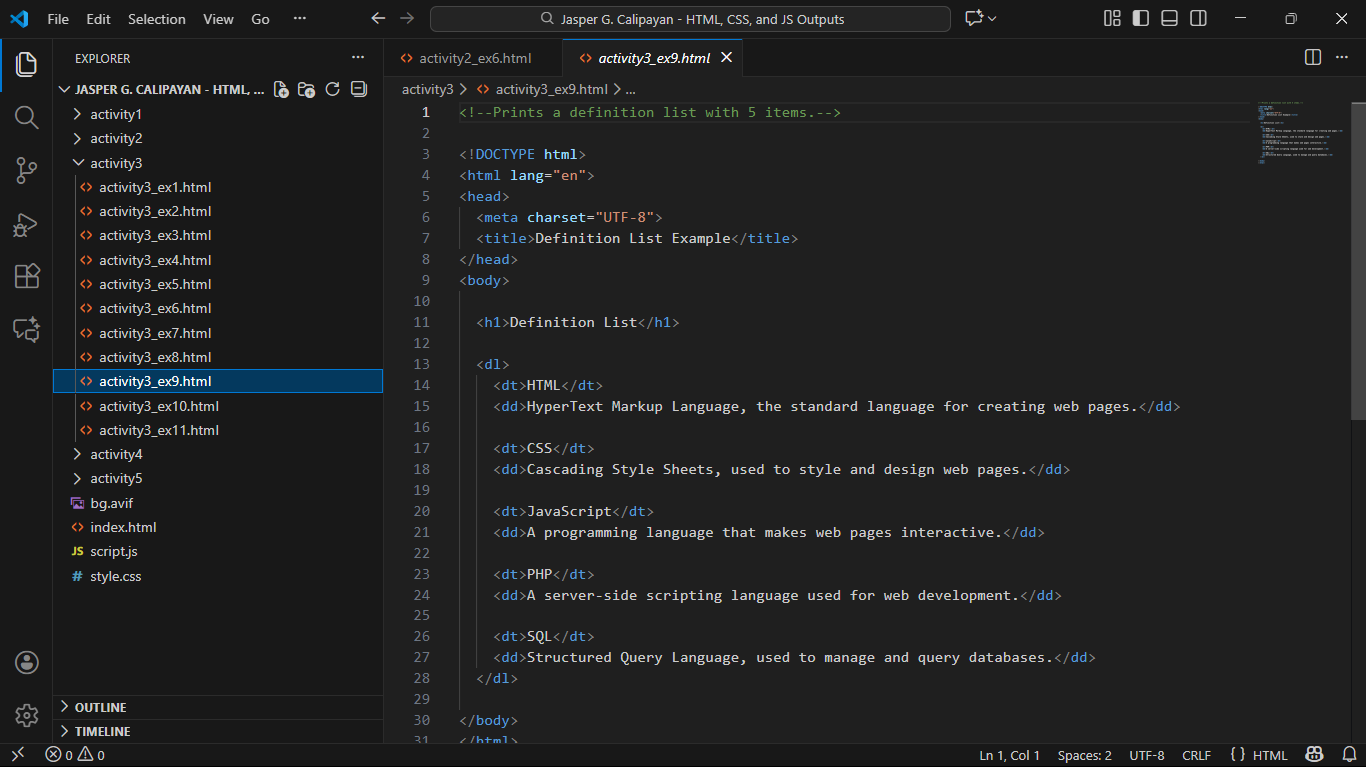Switch to the activity2_ex6.html tab
The image size is (1366, 767).
(474, 58)
